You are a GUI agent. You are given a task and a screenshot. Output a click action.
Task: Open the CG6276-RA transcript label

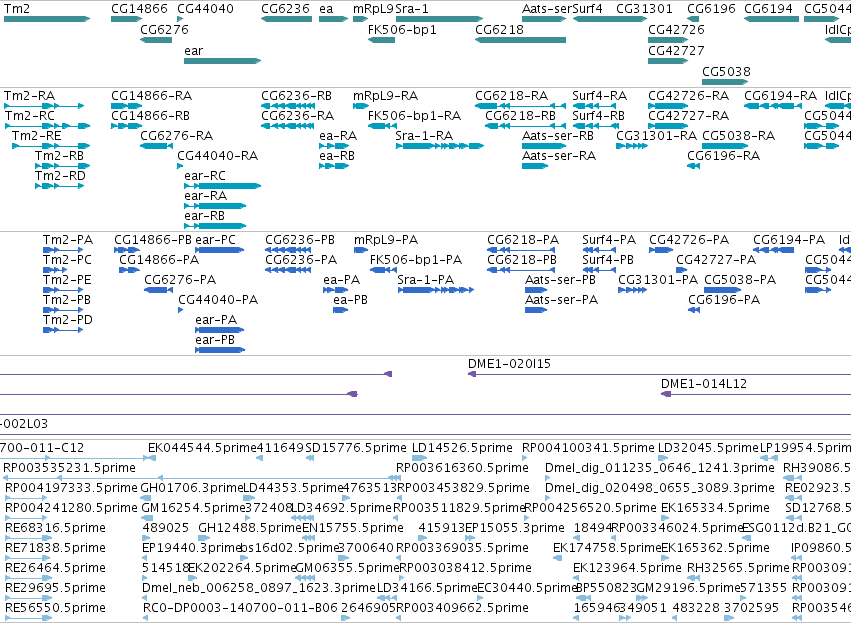tap(176, 136)
